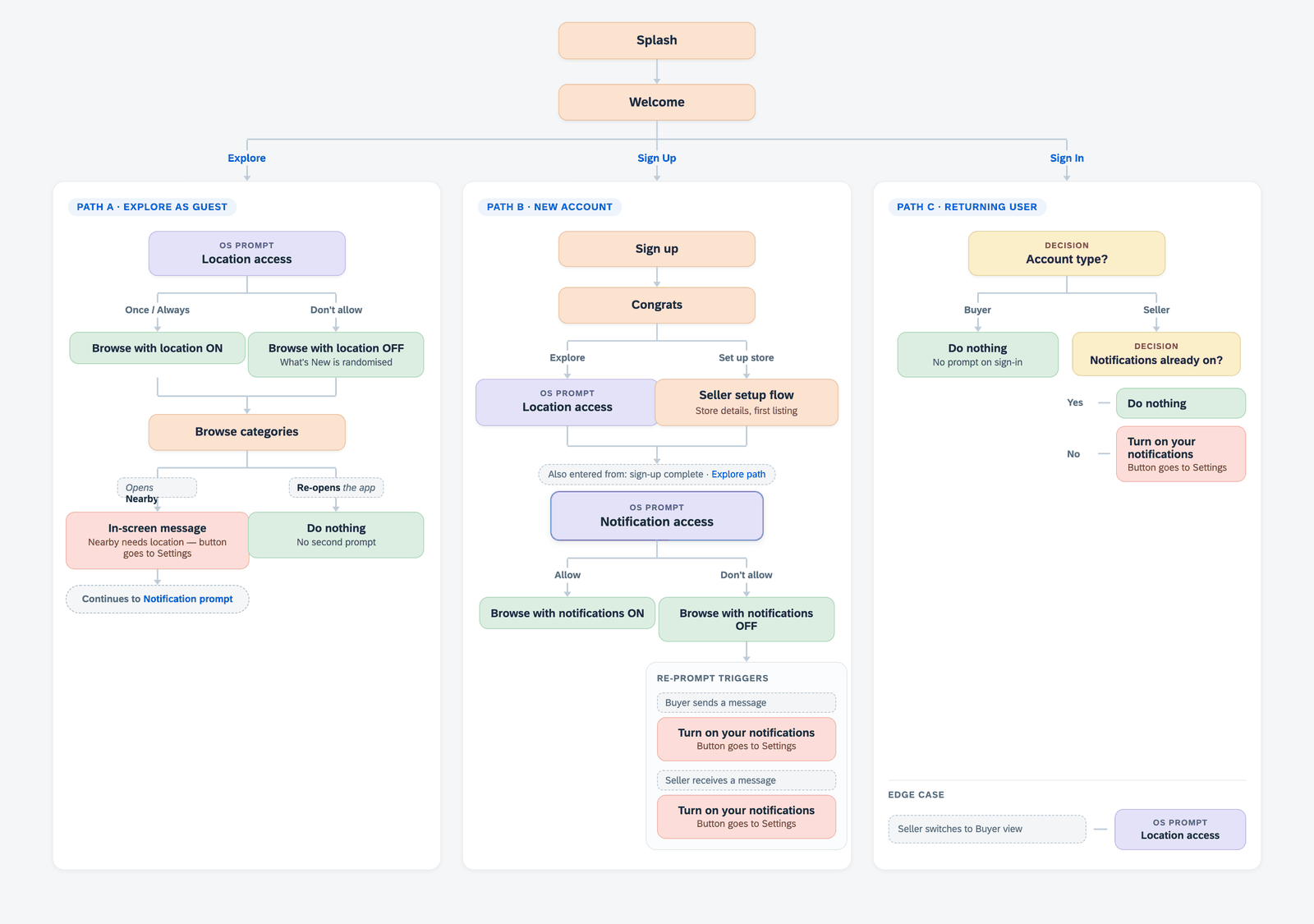Select 'Browse with notifications OFF' node
Screen dimensions: 1314x924
tap(746, 619)
